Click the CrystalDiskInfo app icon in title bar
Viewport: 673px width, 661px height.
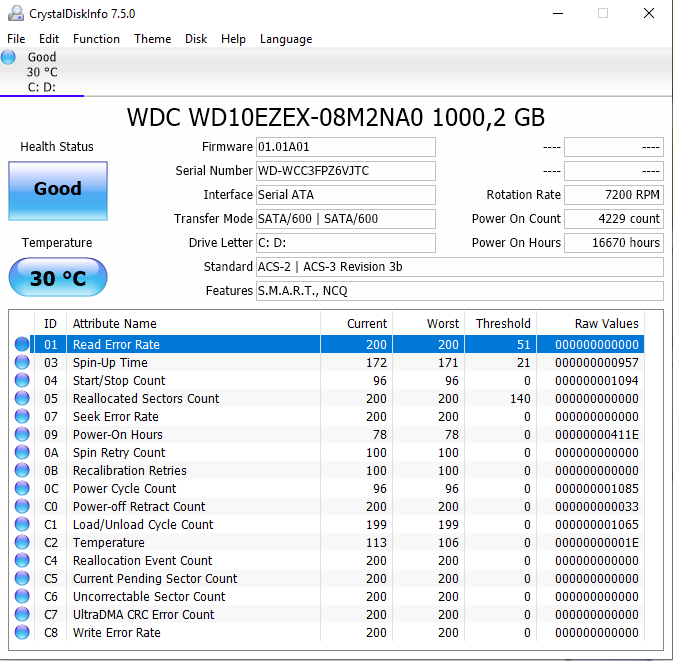(x=16, y=13)
